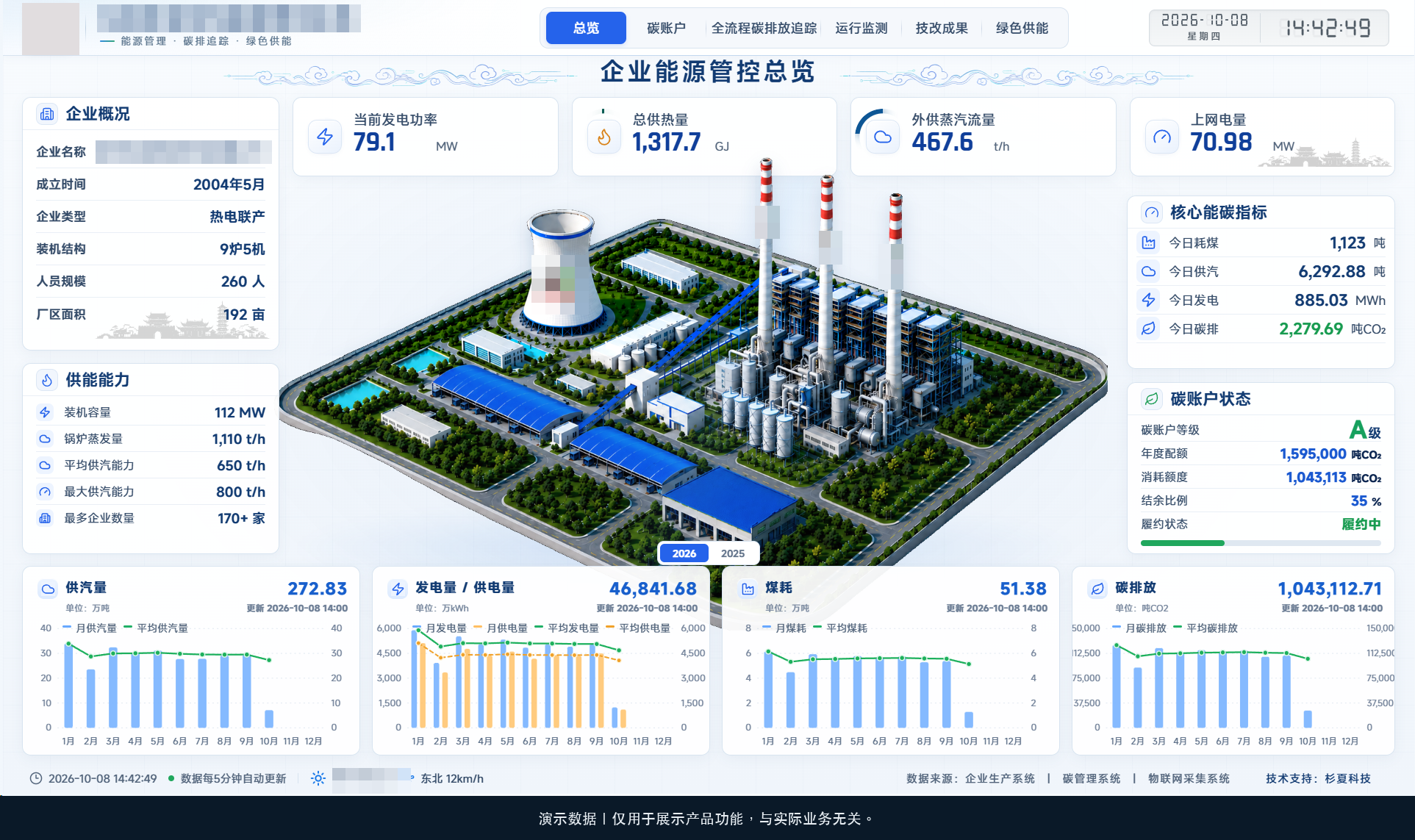Image resolution: width=1415 pixels, height=840 pixels.
Task: Click the cooling tower in 3D plant model
Action: [562, 272]
